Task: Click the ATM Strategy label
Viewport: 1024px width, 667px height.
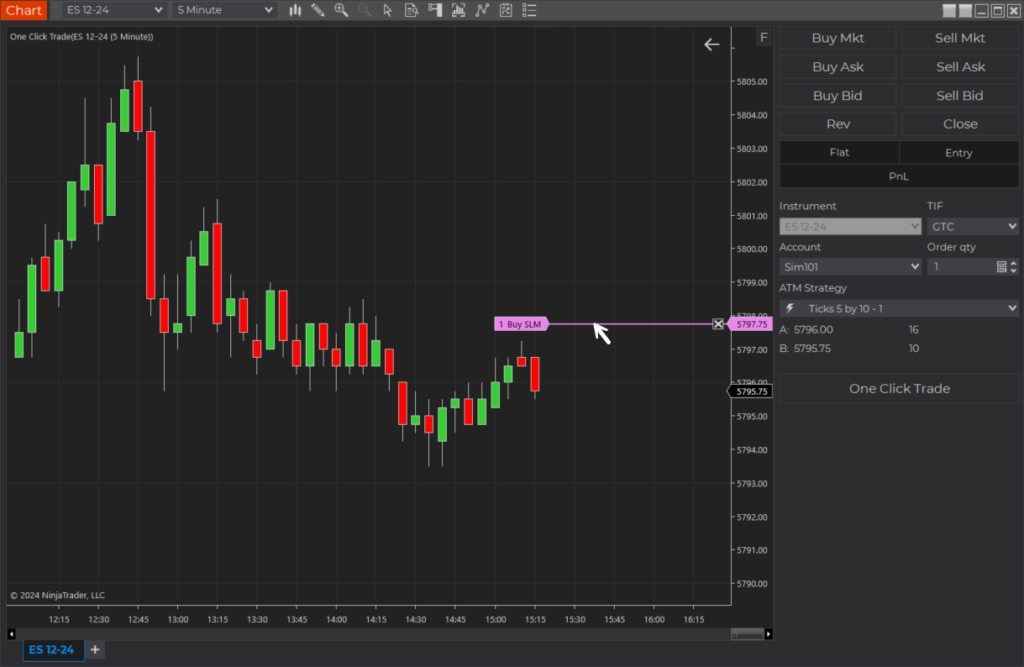Action: coord(812,288)
